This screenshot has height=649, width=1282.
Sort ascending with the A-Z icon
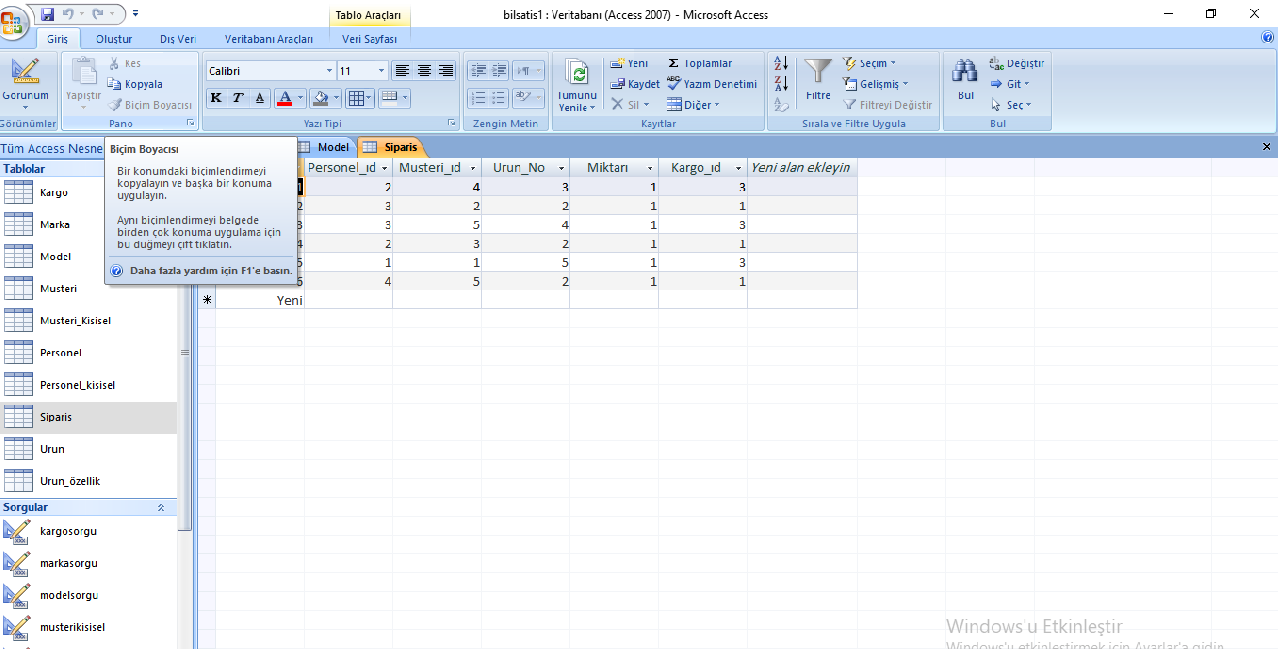click(x=781, y=63)
